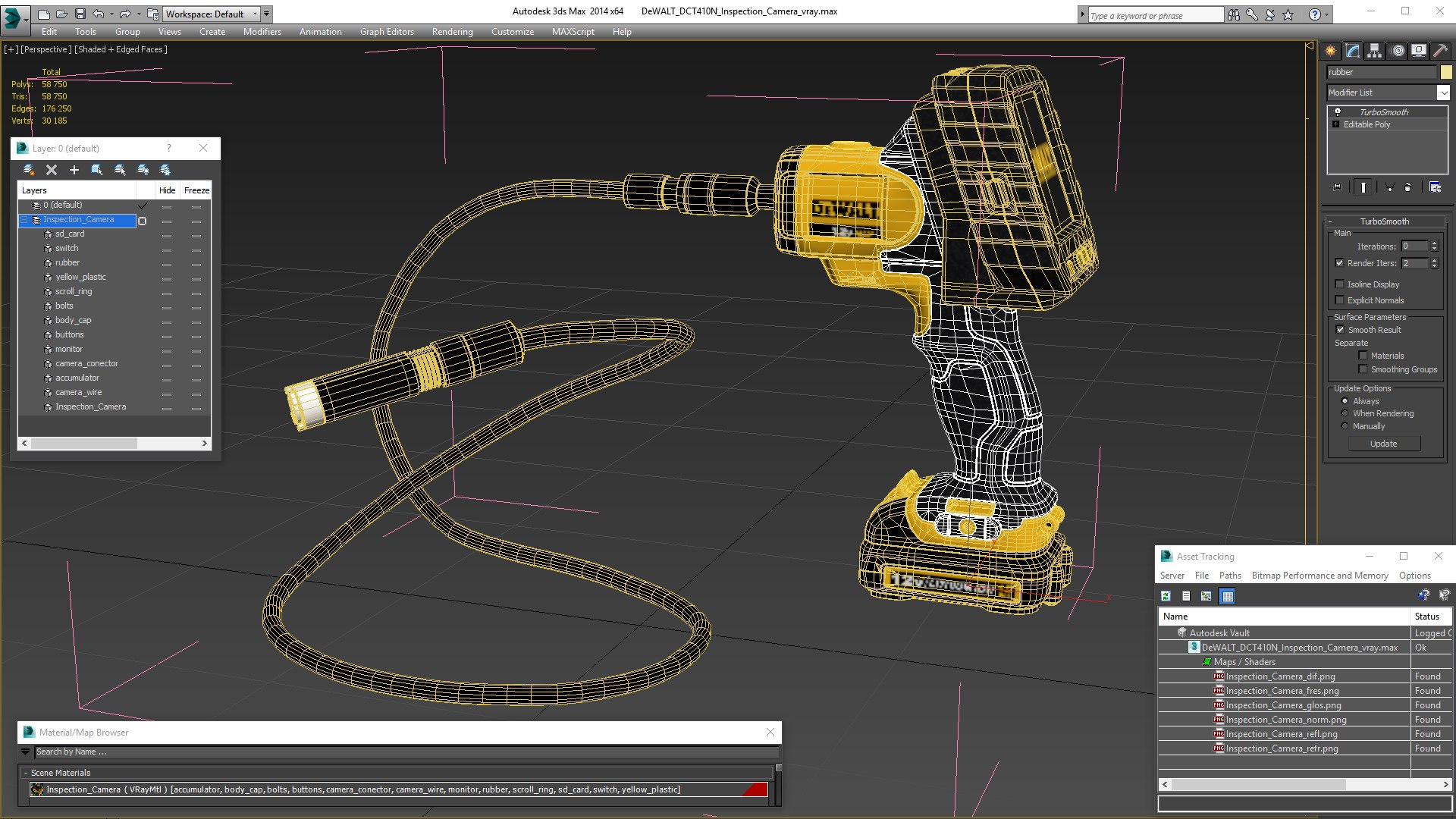The image size is (1456, 819).
Task: Enable the Explicit Normals checkbox
Action: point(1339,300)
